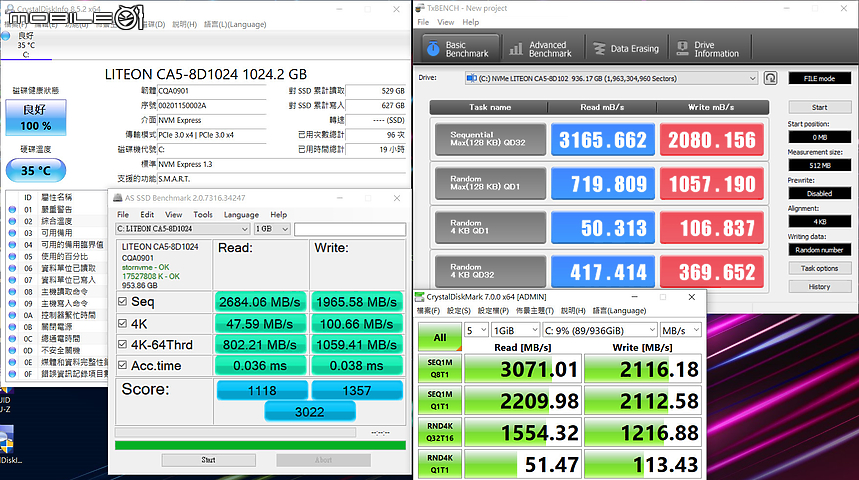Screen dimensions: 859x480
Task: Open Help menu in TxBENCH
Action: click(471, 22)
